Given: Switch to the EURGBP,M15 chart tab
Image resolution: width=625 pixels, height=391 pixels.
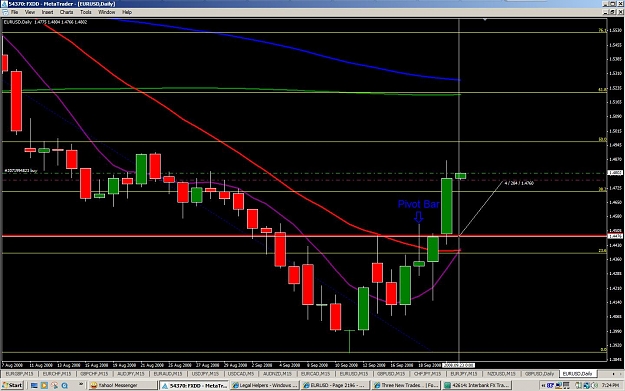Looking at the screenshot, I should tap(19, 374).
